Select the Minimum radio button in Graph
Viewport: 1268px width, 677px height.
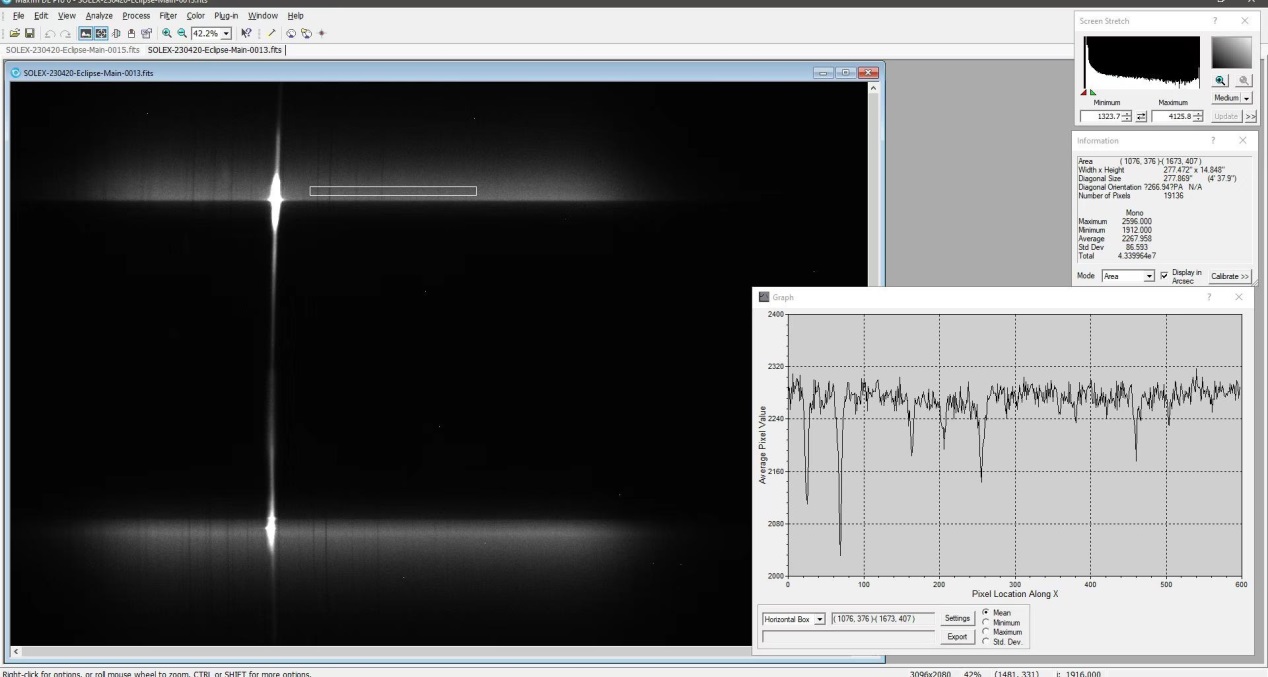coord(988,622)
